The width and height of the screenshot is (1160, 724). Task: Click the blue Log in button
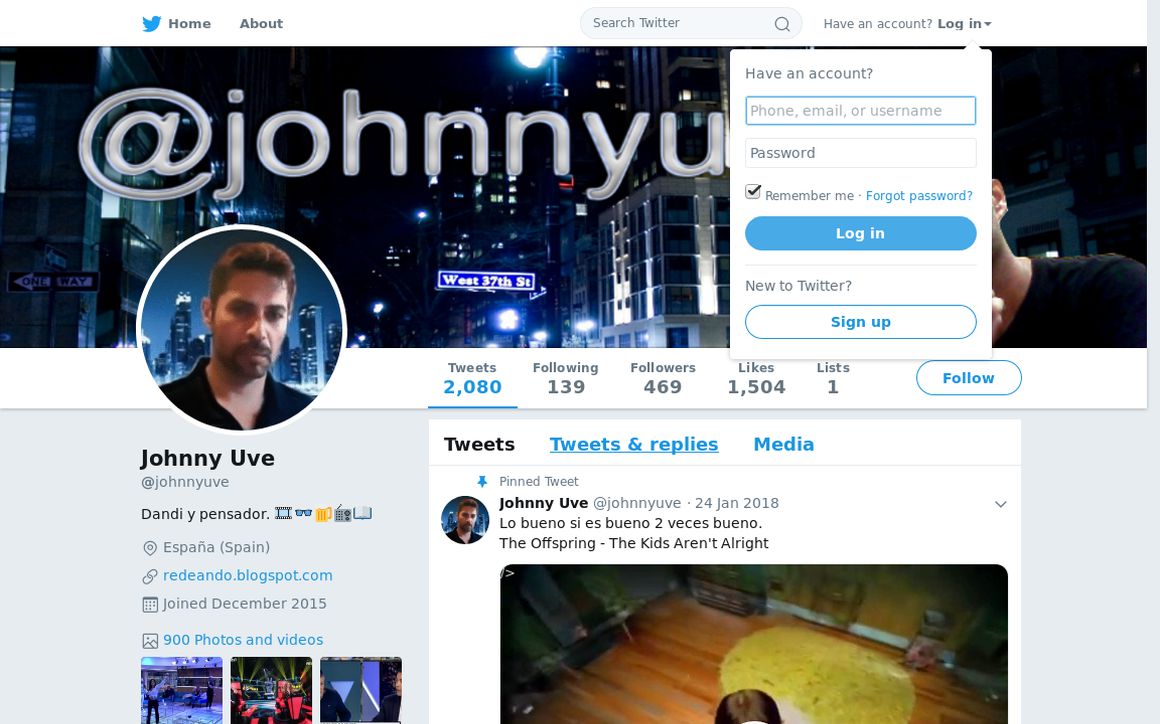(x=860, y=234)
